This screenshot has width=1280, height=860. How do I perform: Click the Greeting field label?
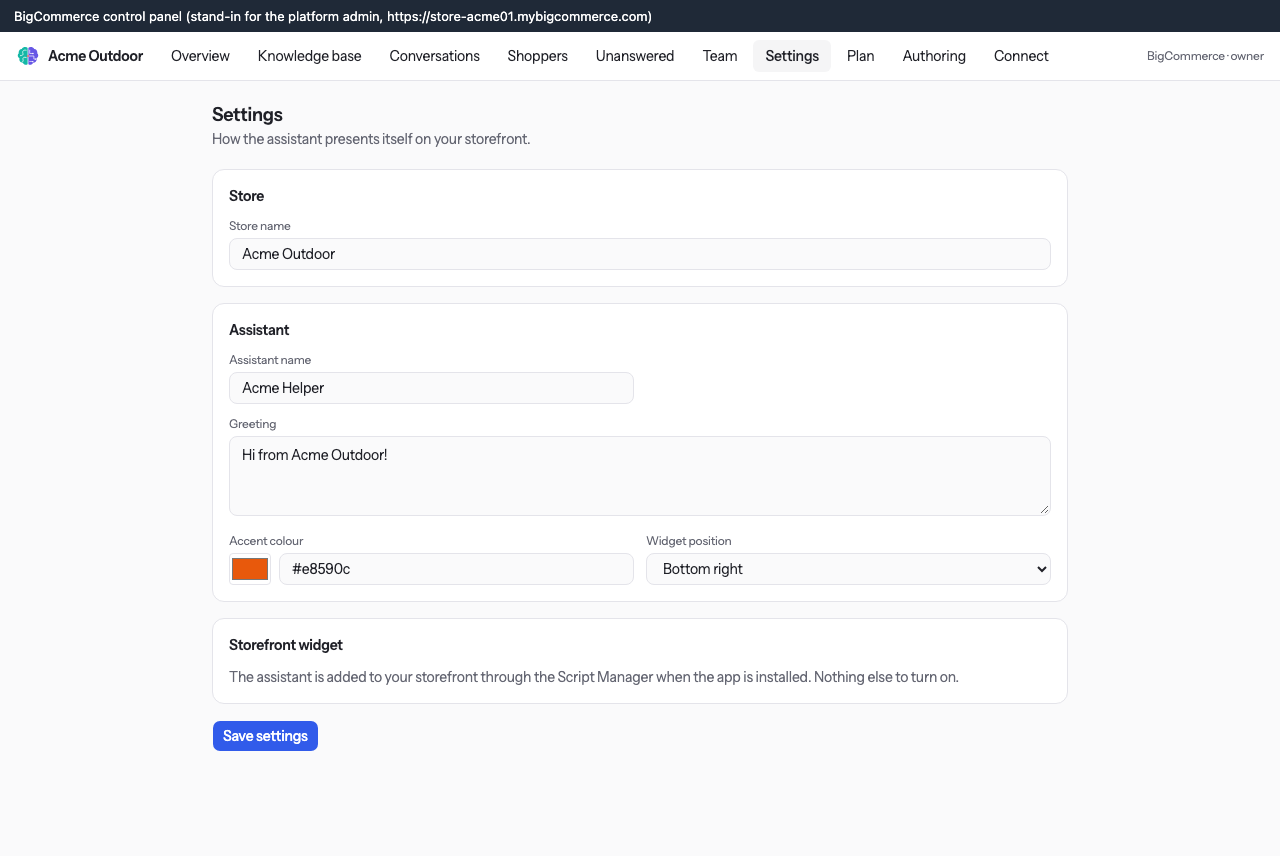click(252, 424)
